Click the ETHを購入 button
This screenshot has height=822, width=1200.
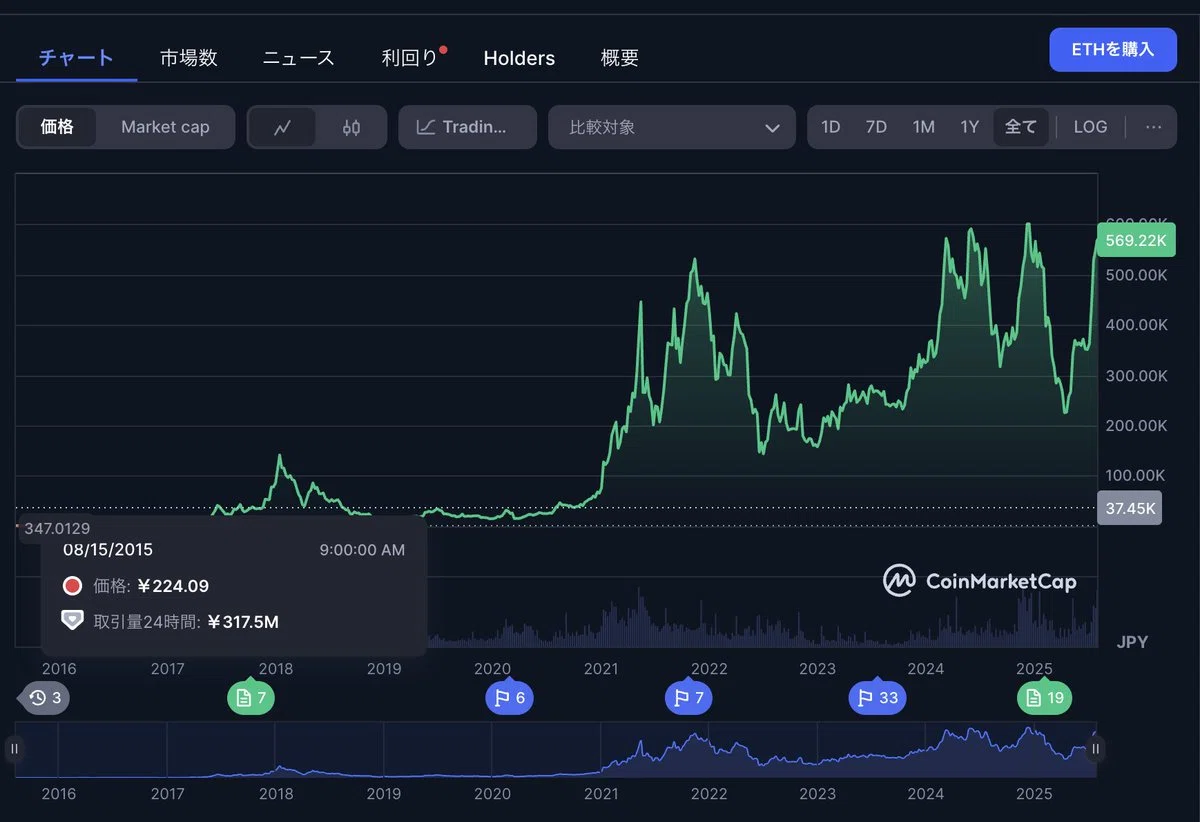[x=1113, y=49]
